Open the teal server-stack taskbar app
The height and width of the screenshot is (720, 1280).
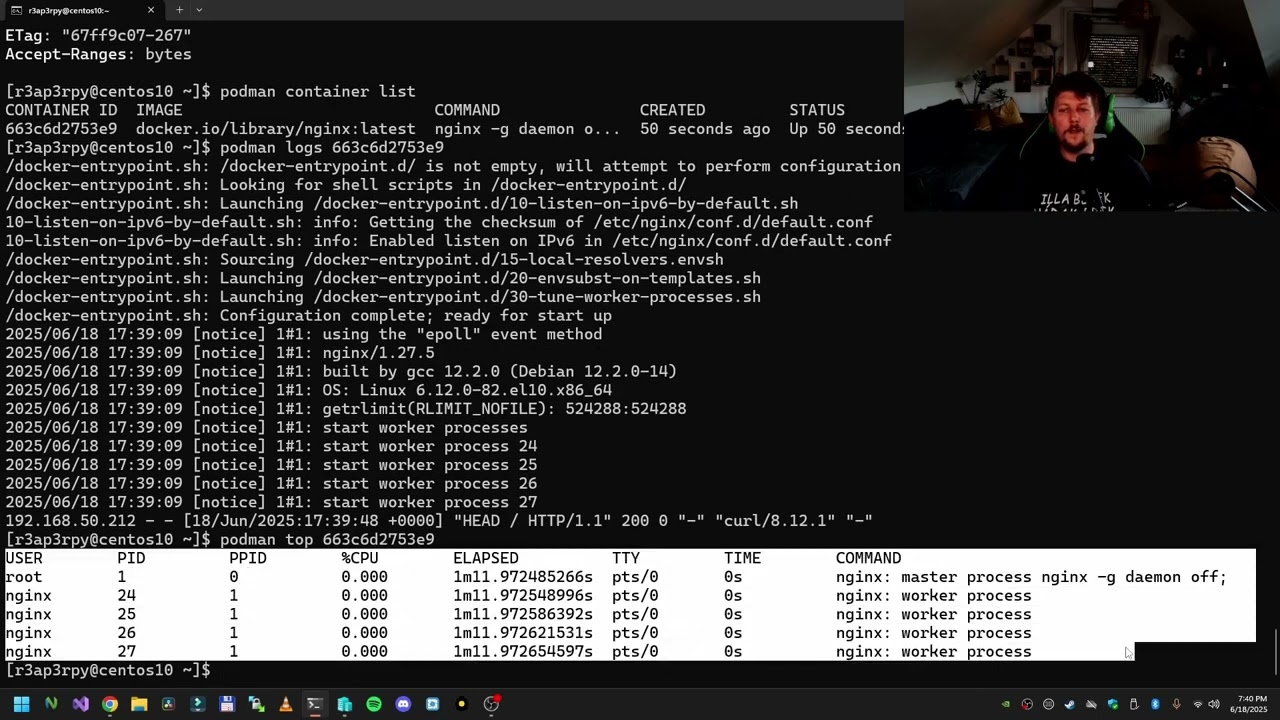point(344,704)
